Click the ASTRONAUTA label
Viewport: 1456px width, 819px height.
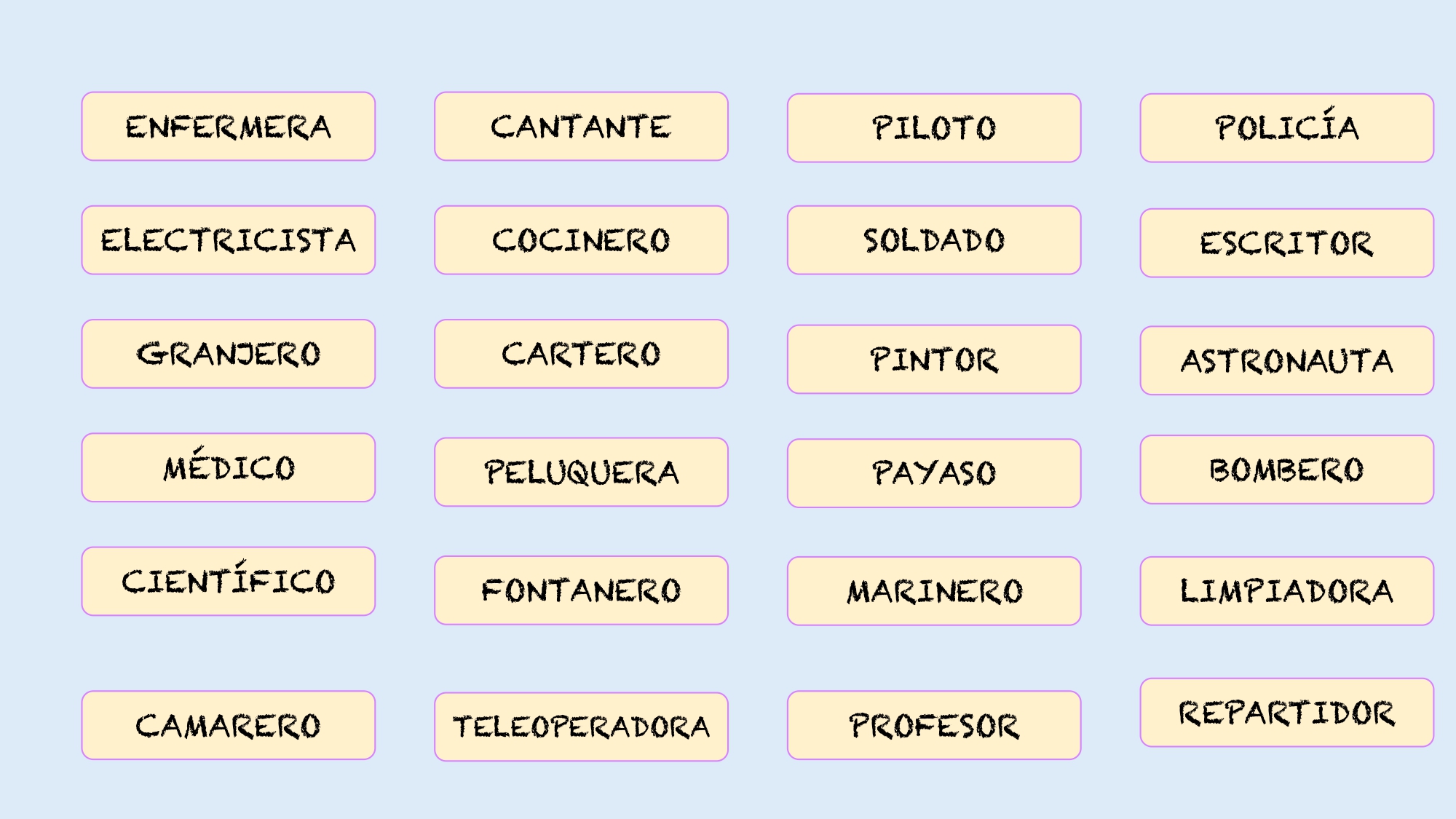point(1286,360)
